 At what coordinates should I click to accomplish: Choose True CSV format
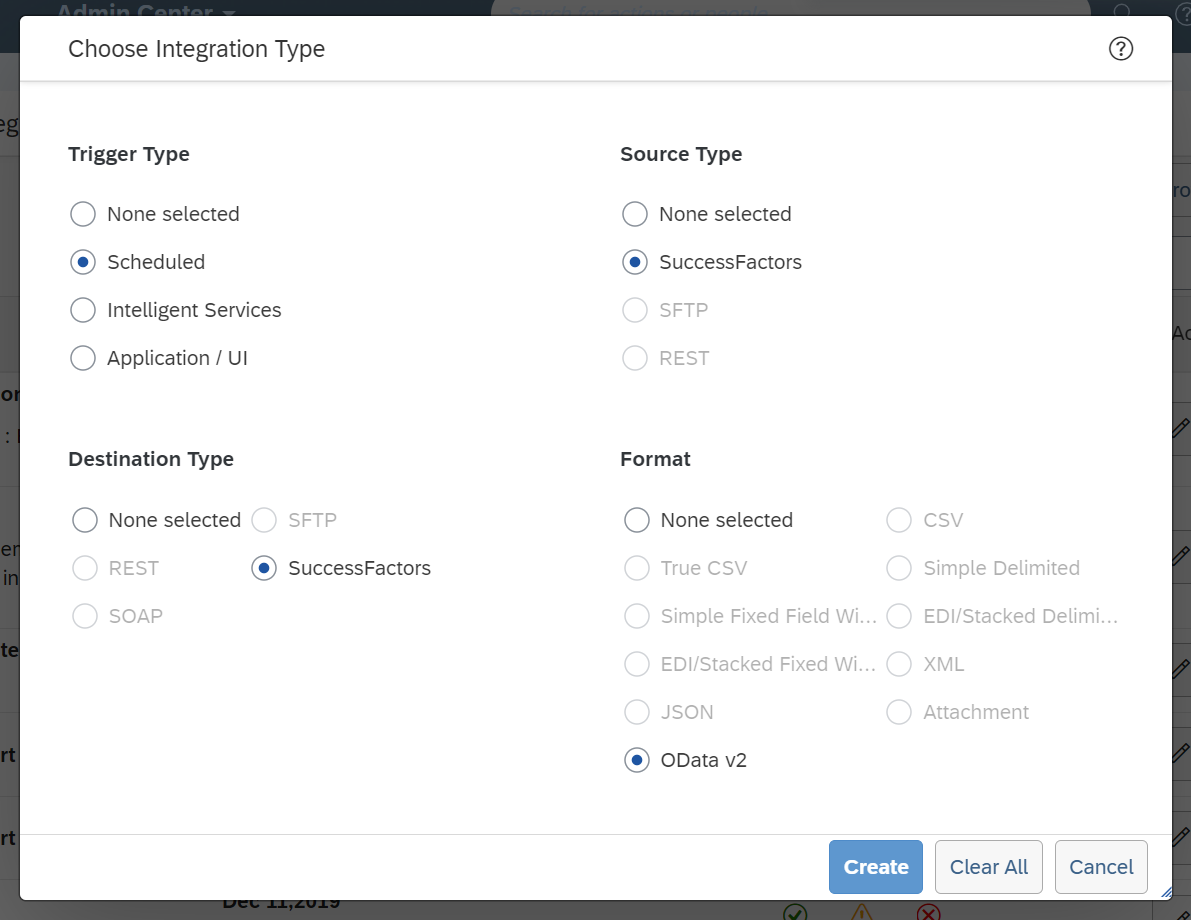pos(637,568)
